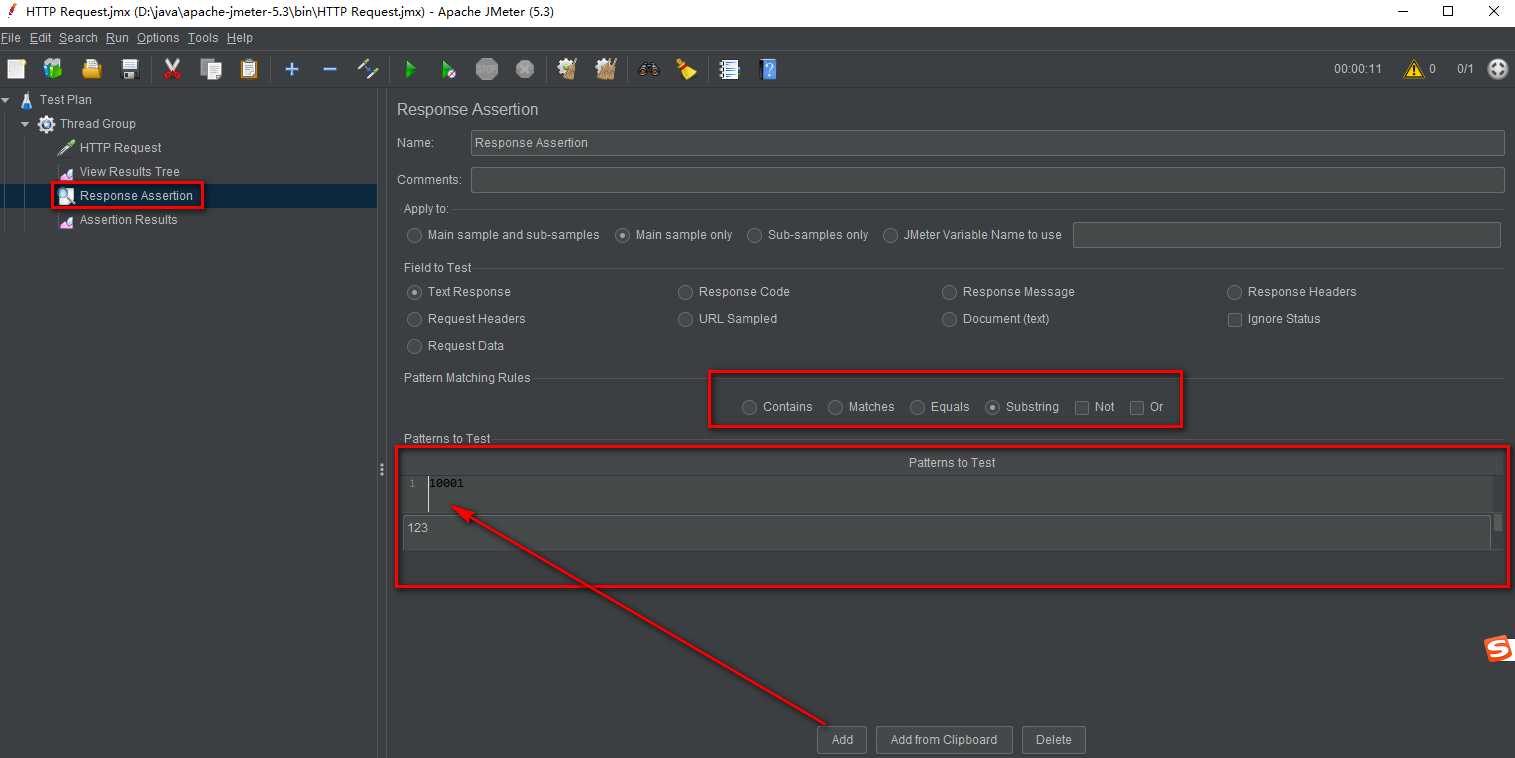Open the Help menu

(x=240, y=38)
